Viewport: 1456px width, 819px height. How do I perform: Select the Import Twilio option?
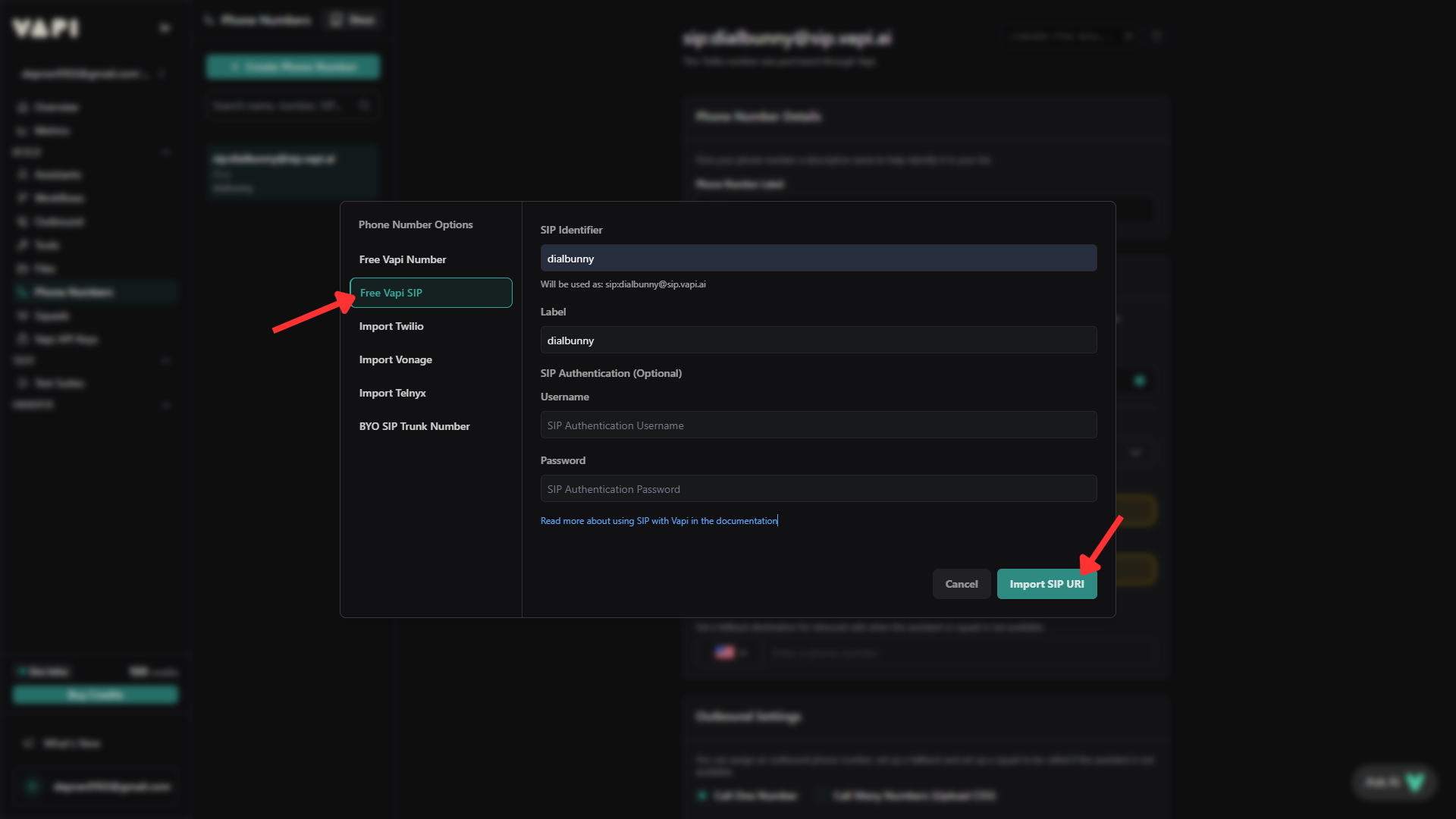[391, 326]
